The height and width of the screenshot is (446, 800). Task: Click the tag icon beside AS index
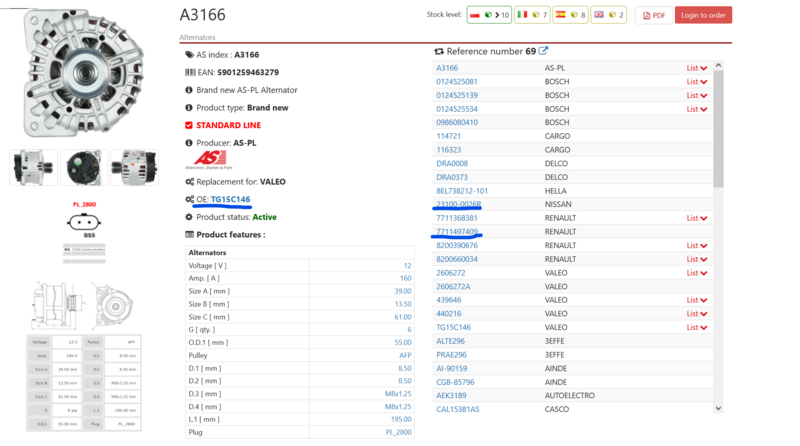(189, 55)
